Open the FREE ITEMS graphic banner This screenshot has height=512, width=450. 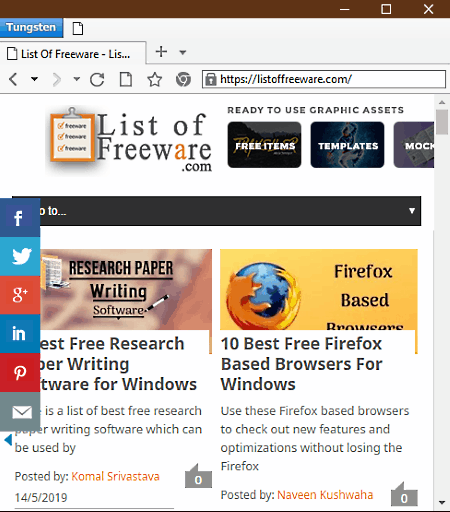point(264,145)
